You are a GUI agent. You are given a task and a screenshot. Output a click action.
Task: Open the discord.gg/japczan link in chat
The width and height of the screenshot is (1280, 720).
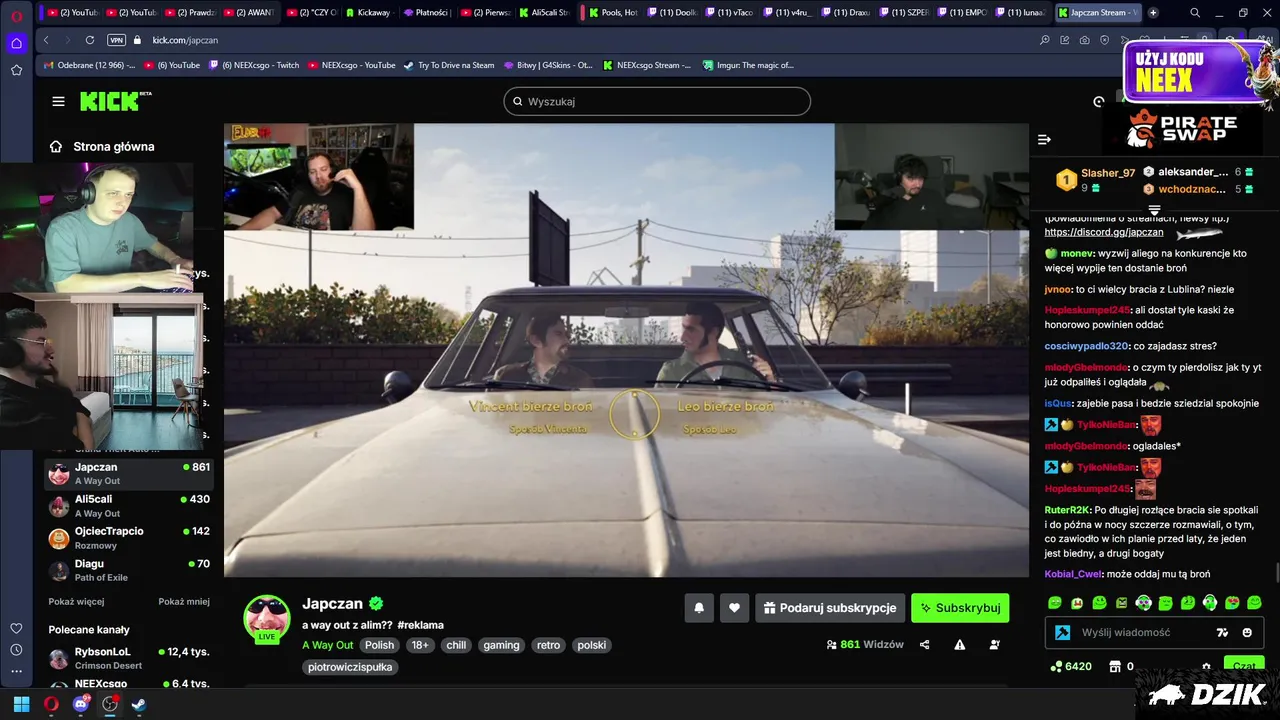click(x=1104, y=232)
